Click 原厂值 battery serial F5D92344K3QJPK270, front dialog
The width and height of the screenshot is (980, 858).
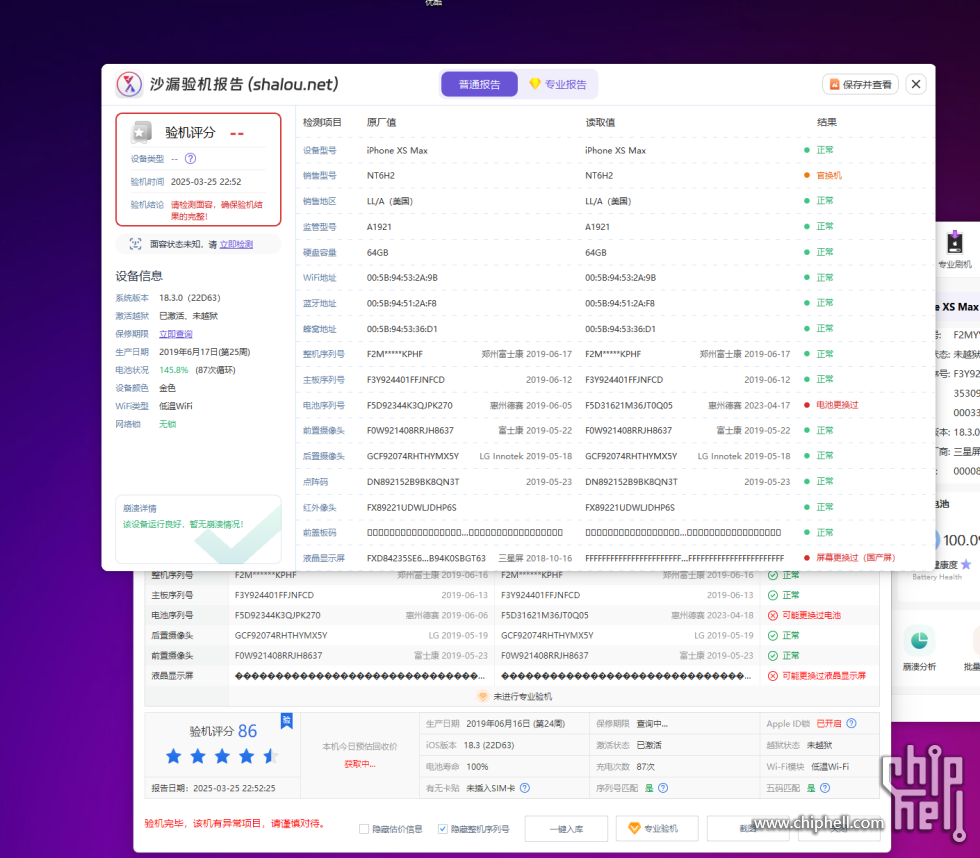(x=409, y=406)
